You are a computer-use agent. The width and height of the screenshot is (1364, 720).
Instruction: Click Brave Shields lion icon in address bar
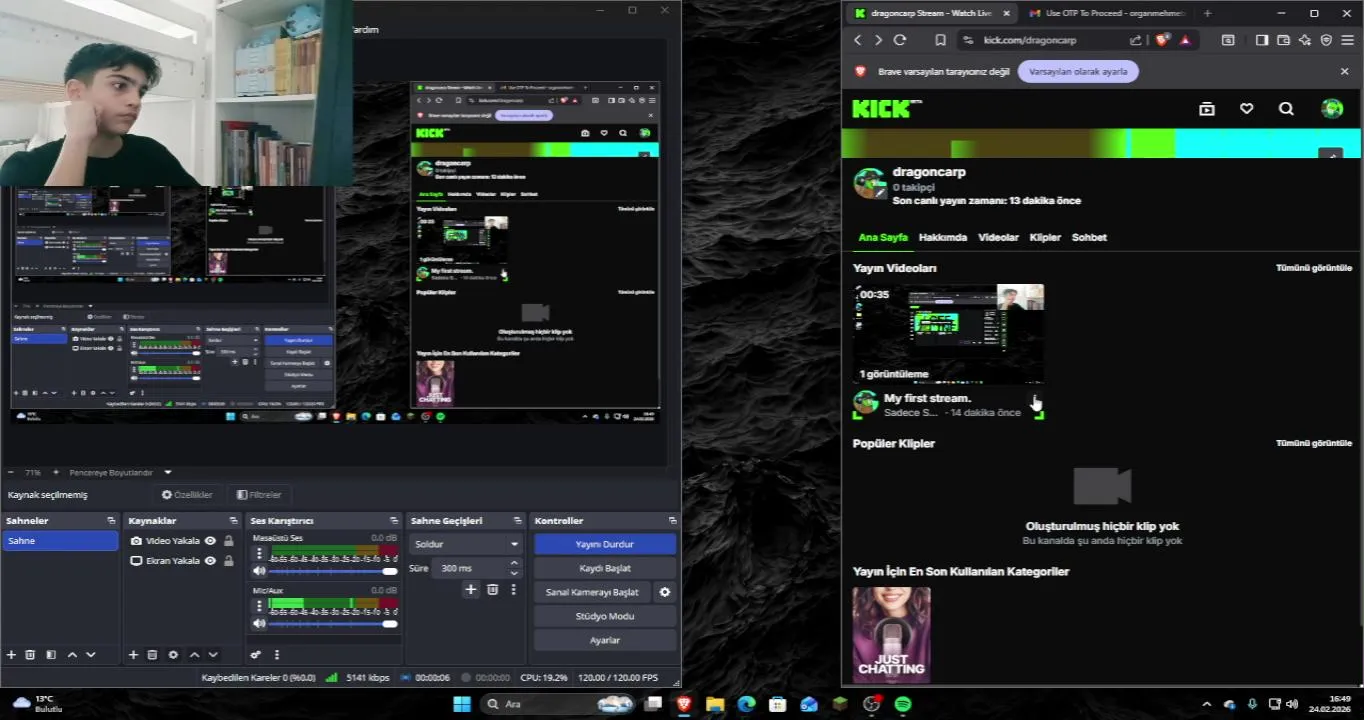tap(1162, 40)
